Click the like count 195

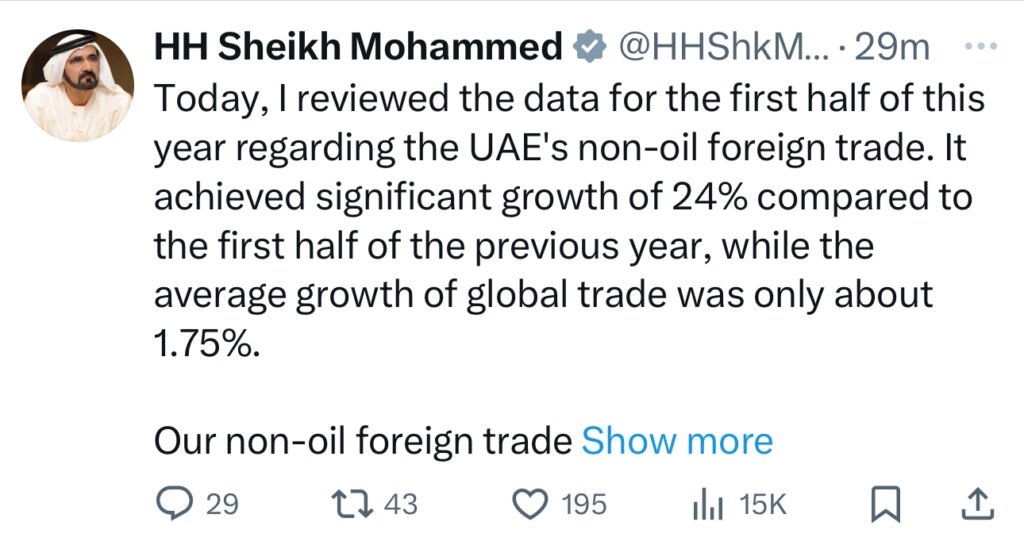pyautogui.click(x=584, y=505)
